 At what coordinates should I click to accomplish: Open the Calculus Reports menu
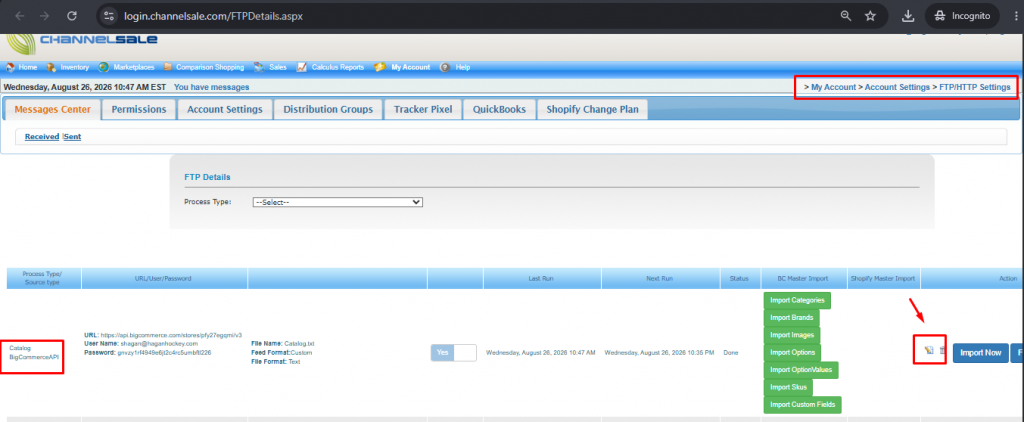point(338,67)
